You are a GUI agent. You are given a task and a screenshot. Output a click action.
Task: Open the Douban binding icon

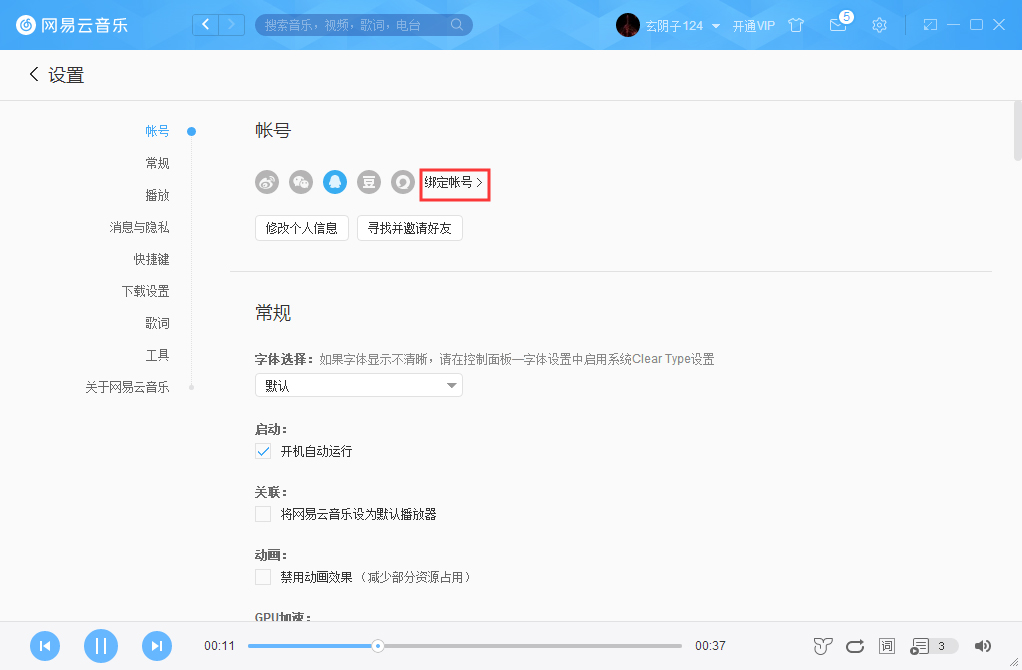pyautogui.click(x=368, y=181)
